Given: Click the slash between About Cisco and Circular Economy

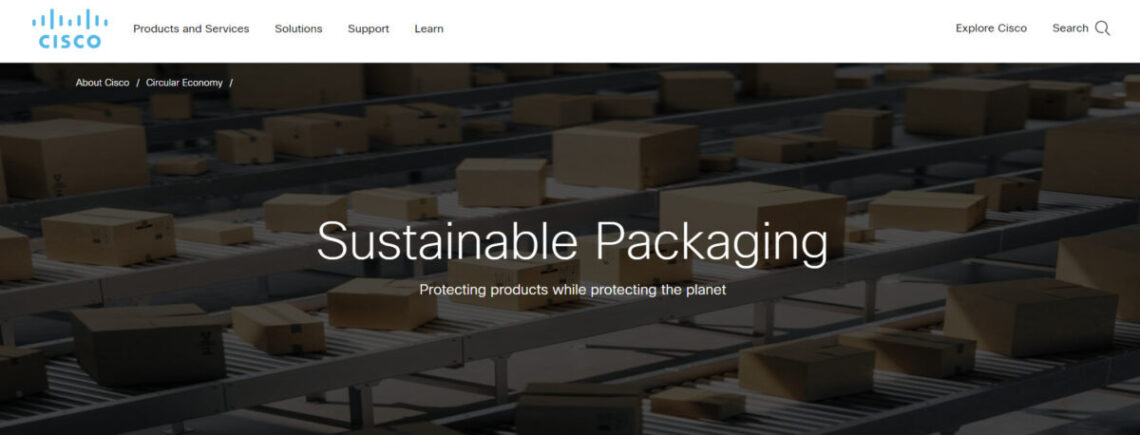Looking at the screenshot, I should [x=137, y=83].
